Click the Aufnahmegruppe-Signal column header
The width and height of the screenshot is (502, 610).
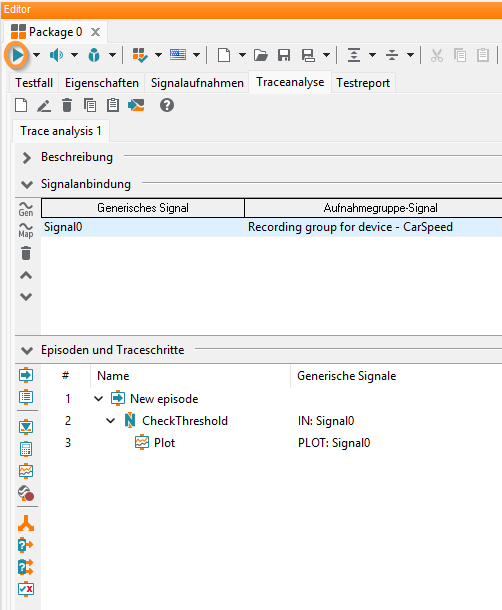373,208
